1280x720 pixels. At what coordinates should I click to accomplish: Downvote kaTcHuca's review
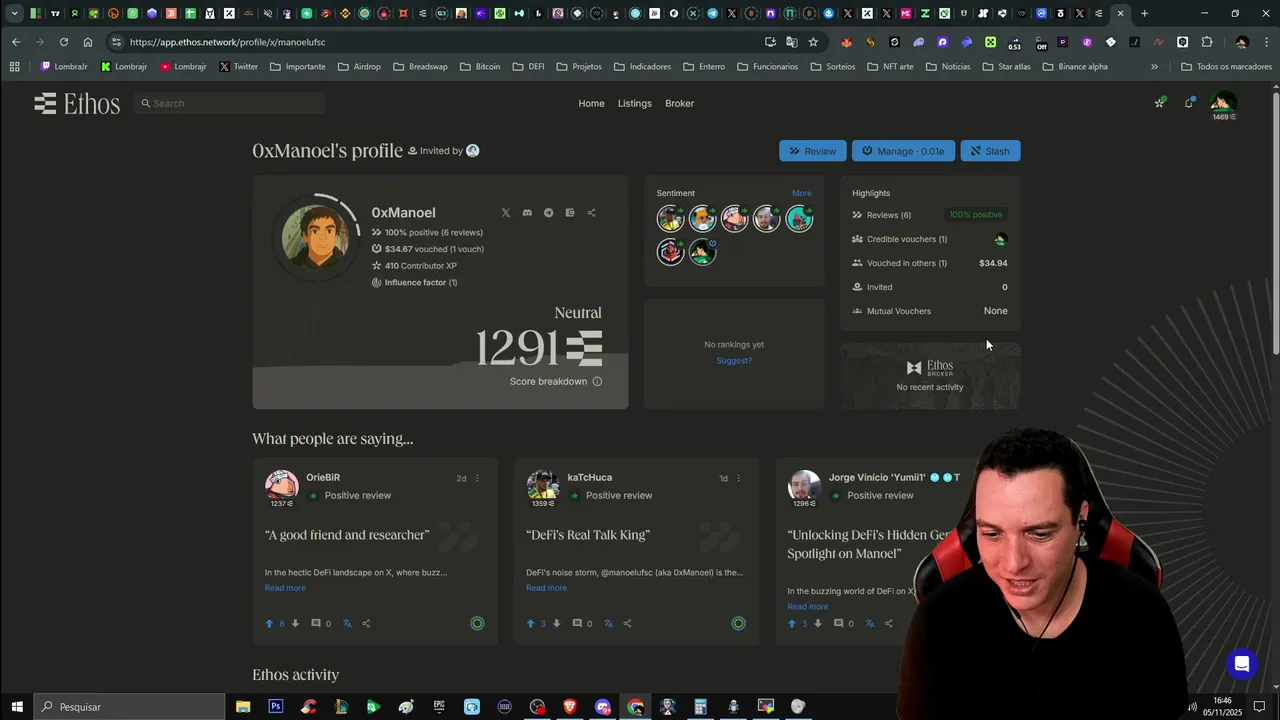555,624
